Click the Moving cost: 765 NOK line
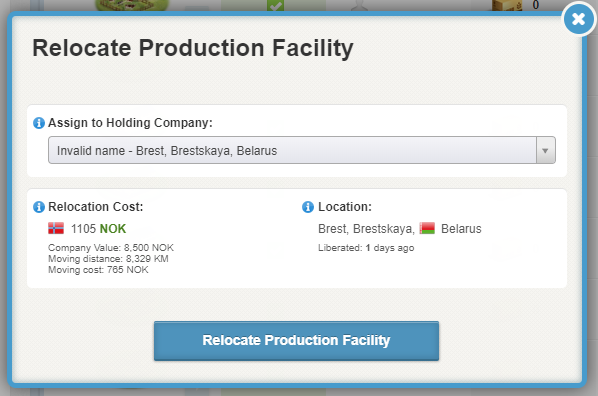The image size is (598, 396). click(x=98, y=270)
